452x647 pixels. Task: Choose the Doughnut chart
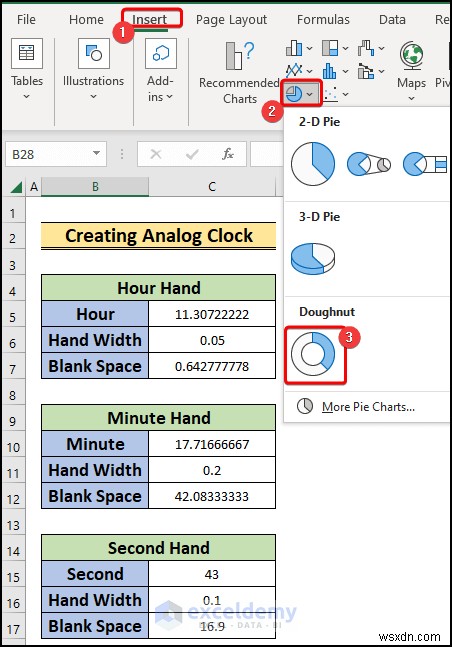(313, 354)
